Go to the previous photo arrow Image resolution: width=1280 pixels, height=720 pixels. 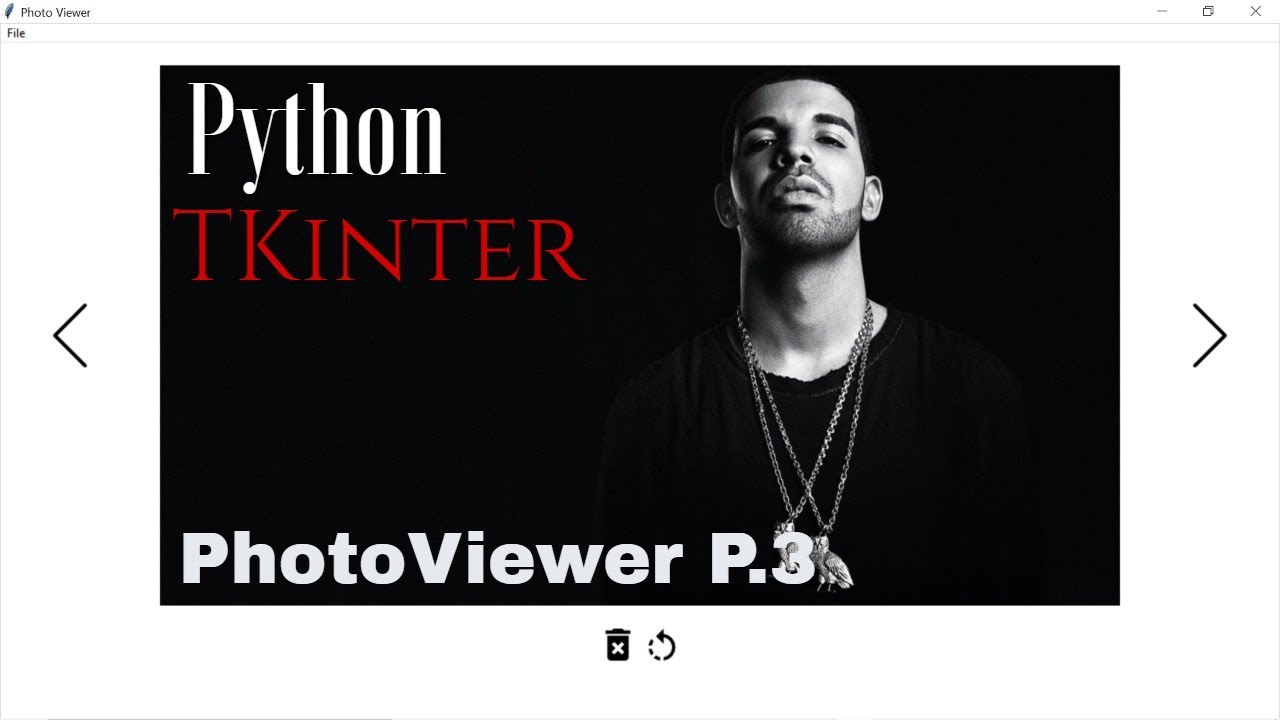coord(70,335)
